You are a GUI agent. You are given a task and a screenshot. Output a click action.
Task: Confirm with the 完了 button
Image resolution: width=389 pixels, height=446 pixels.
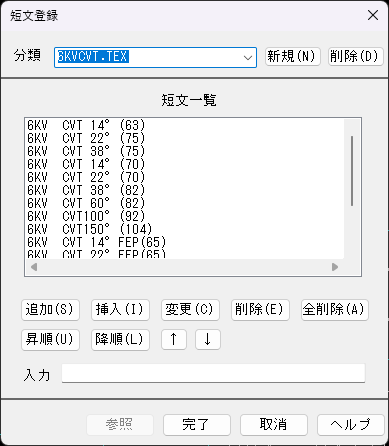point(197,425)
